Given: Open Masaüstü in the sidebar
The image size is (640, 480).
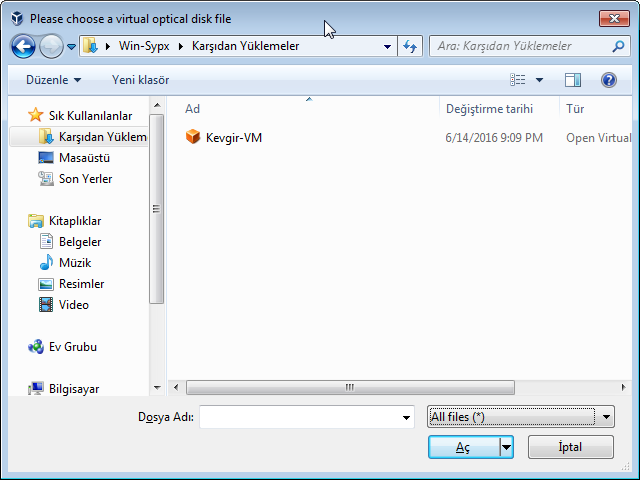Looking at the screenshot, I should pos(84,158).
